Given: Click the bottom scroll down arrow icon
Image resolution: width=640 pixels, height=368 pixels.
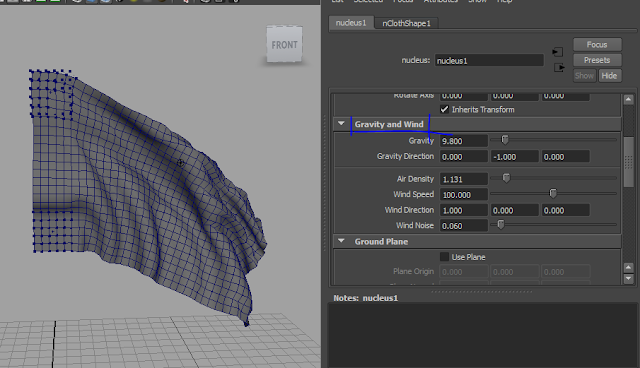Looking at the screenshot, I should tap(629, 279).
